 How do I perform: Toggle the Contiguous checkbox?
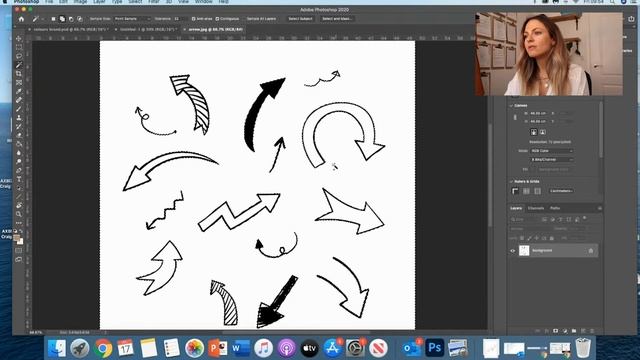[x=217, y=19]
